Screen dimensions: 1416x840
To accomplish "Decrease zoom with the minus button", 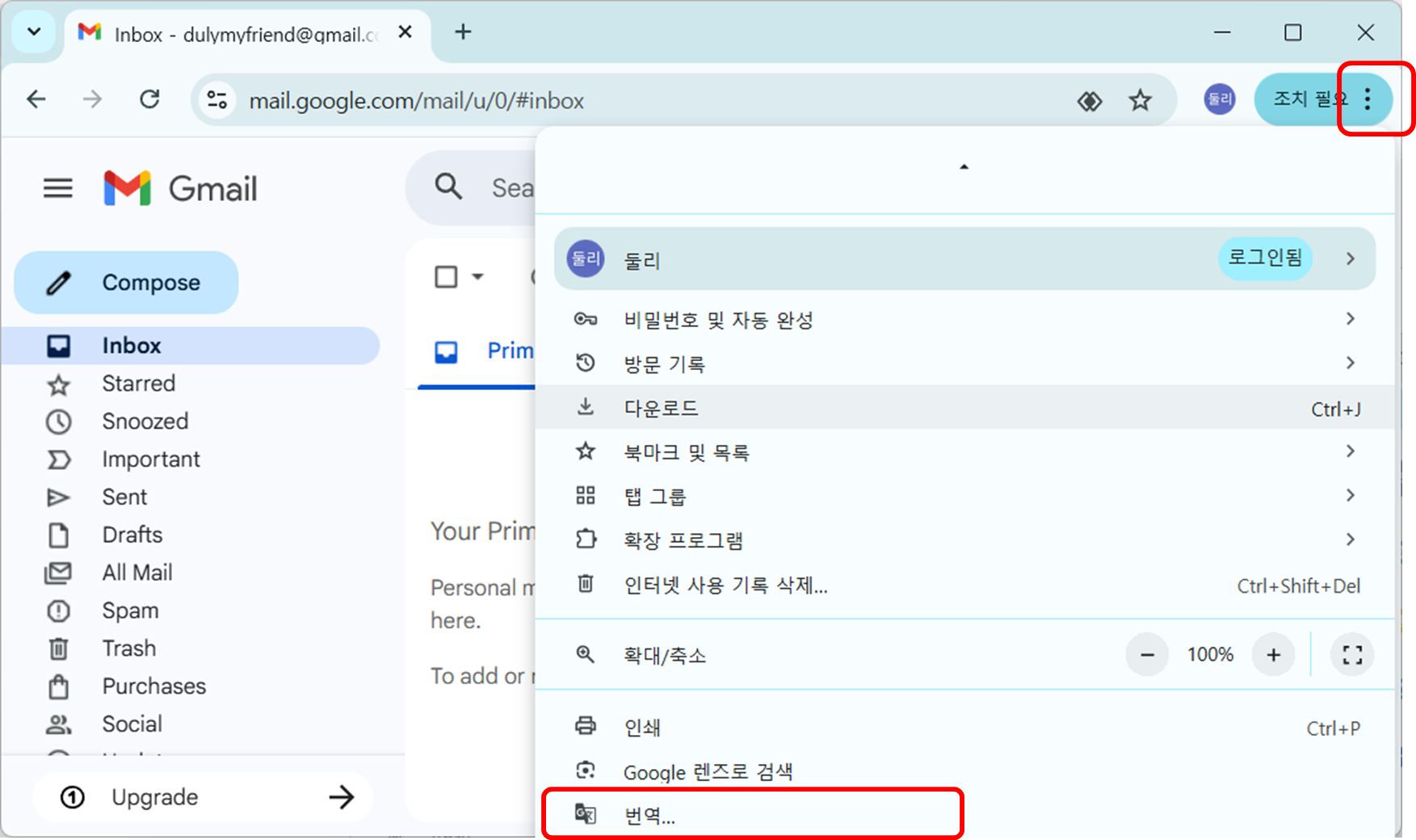I will pyautogui.click(x=1147, y=655).
